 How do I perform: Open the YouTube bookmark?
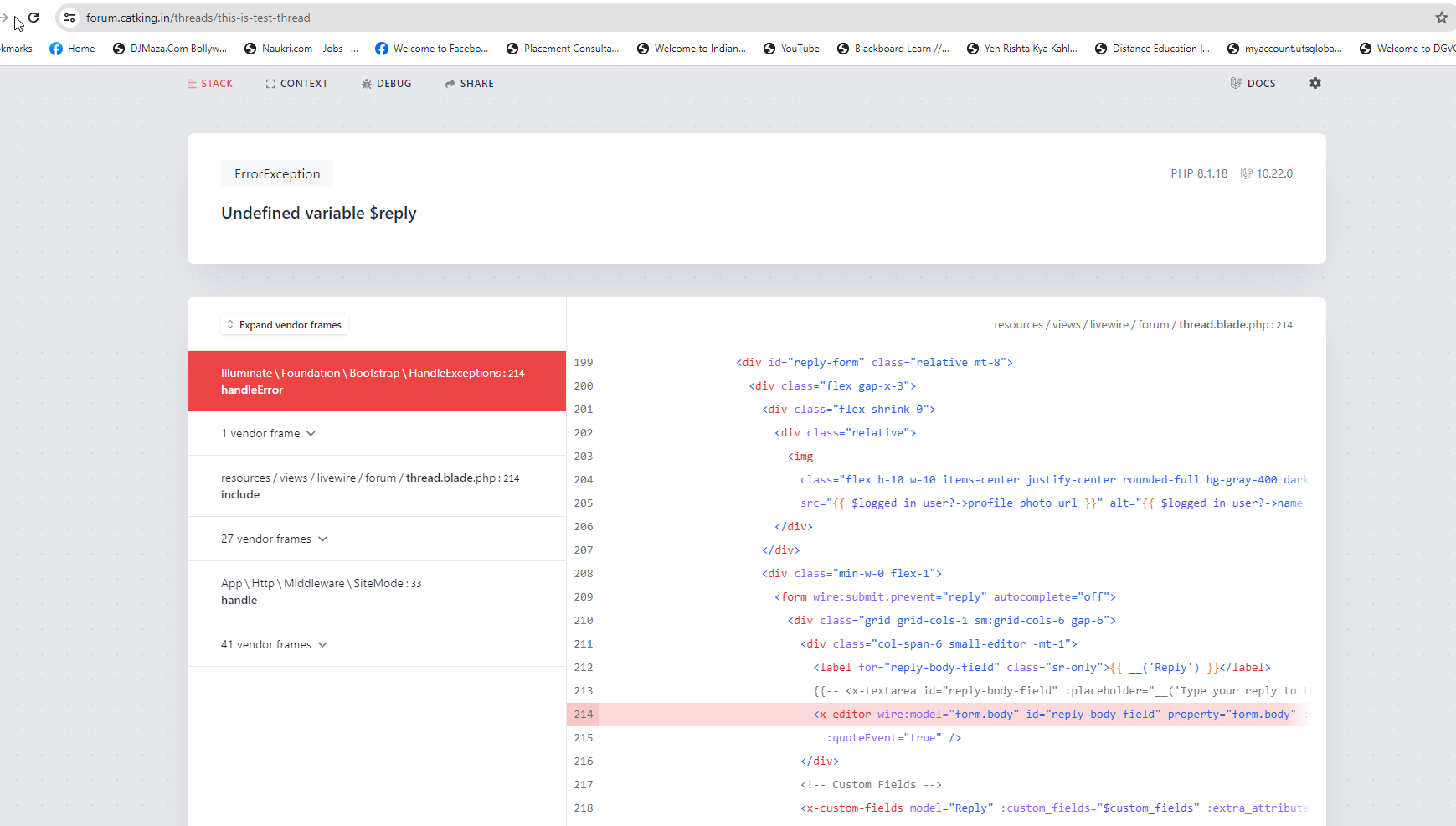791,49
